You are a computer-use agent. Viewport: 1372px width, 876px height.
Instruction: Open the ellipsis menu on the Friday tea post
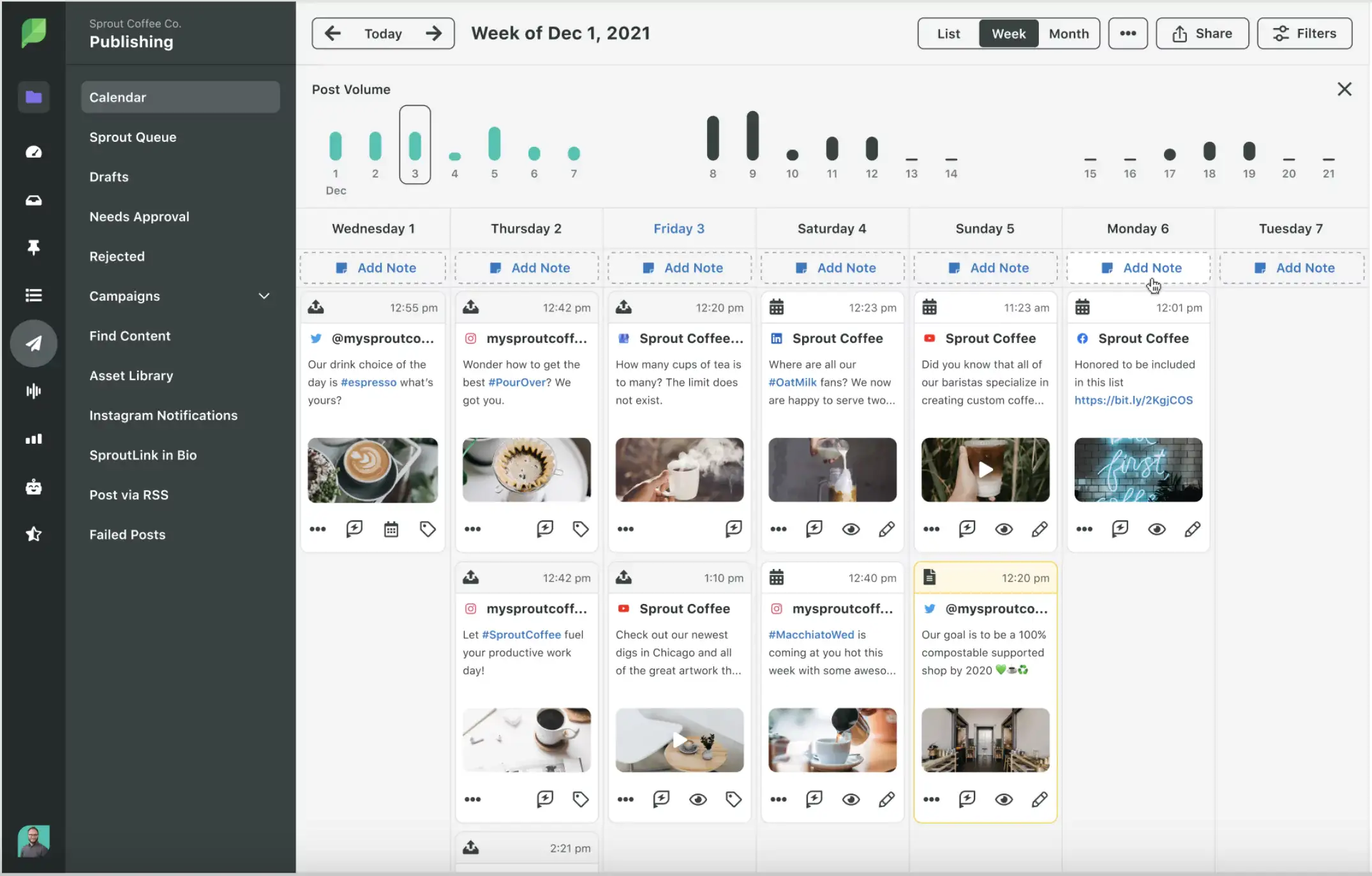coord(625,529)
